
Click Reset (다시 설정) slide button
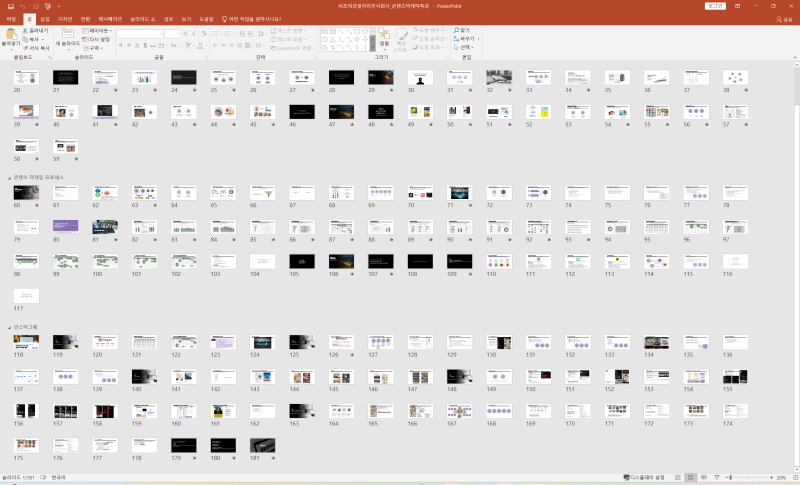[x=96, y=39]
